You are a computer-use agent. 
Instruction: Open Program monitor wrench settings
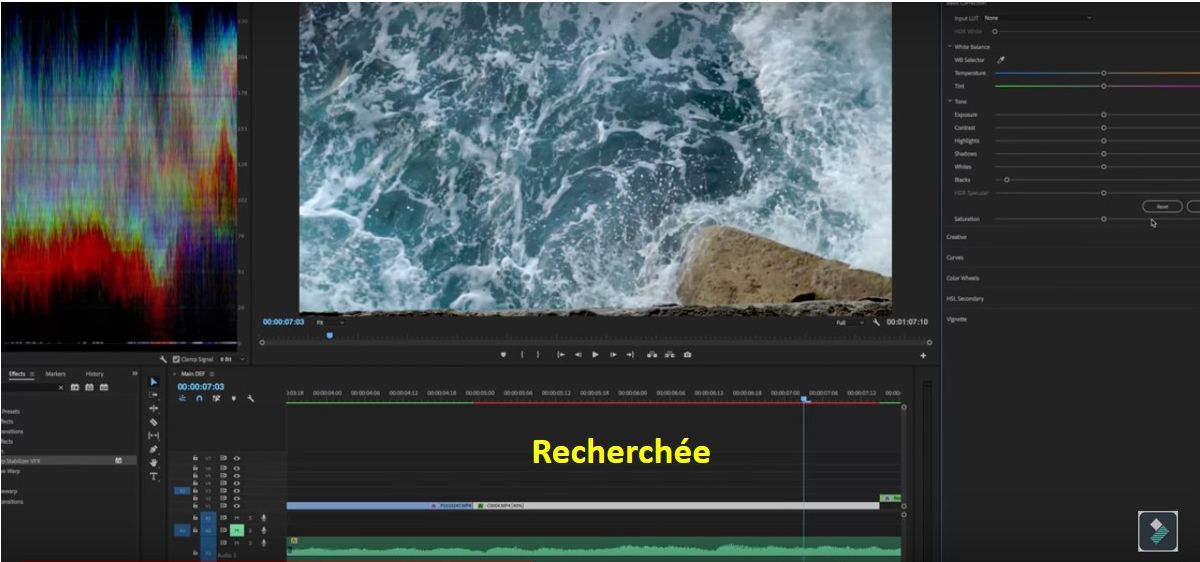click(x=876, y=322)
